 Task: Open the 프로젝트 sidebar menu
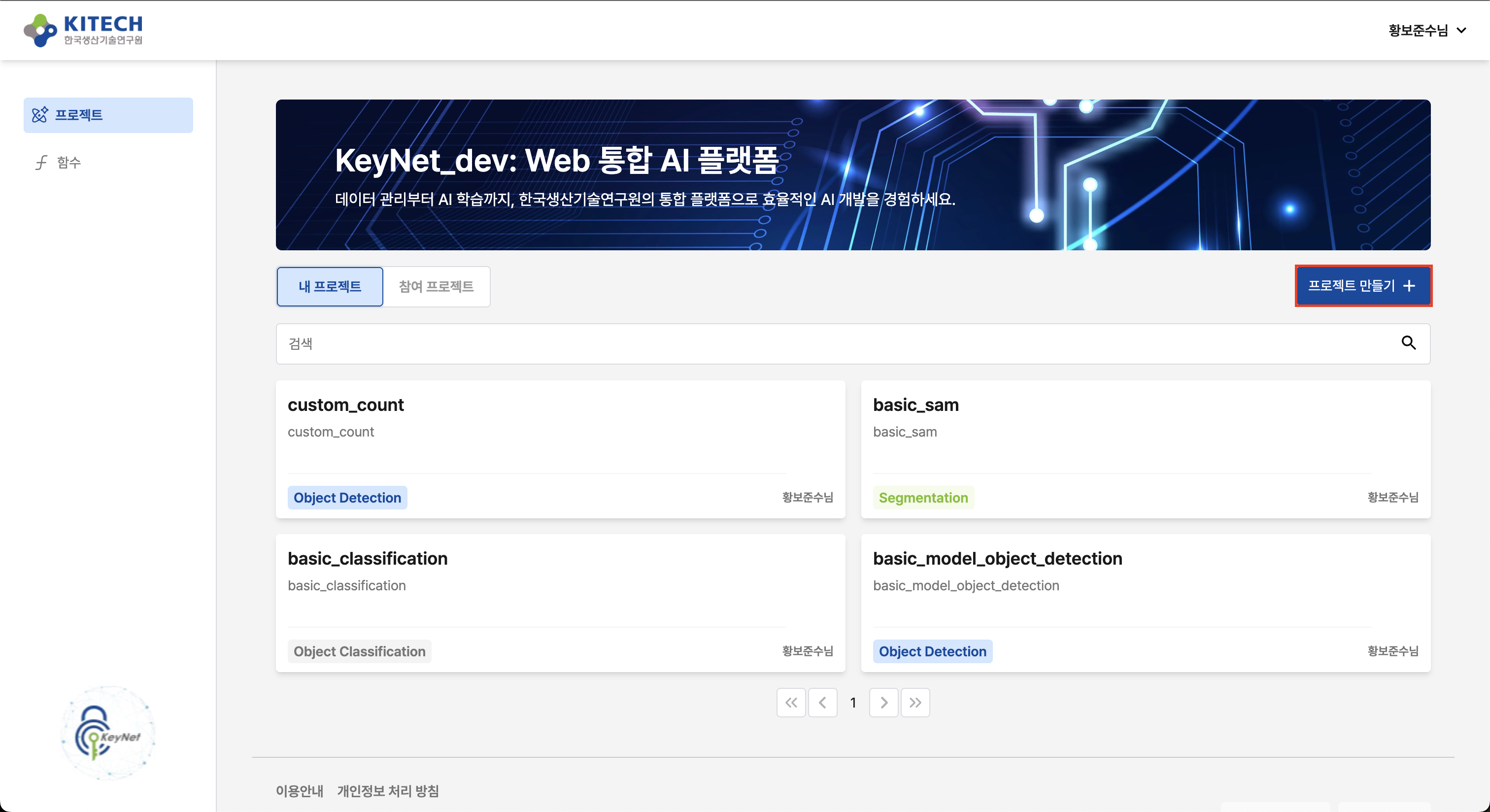pos(108,115)
